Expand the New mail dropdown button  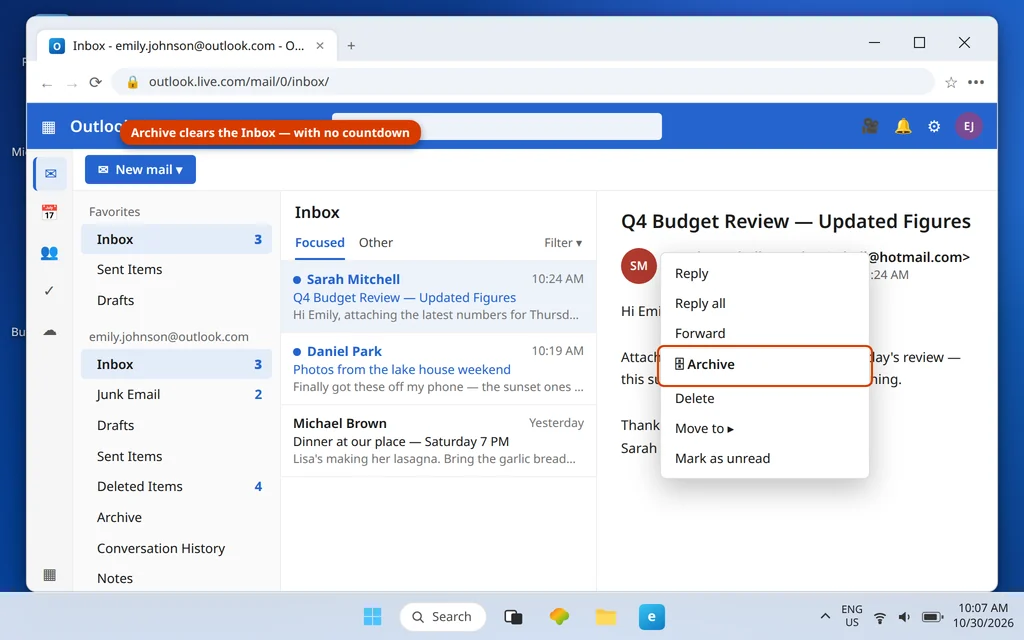(x=140, y=170)
